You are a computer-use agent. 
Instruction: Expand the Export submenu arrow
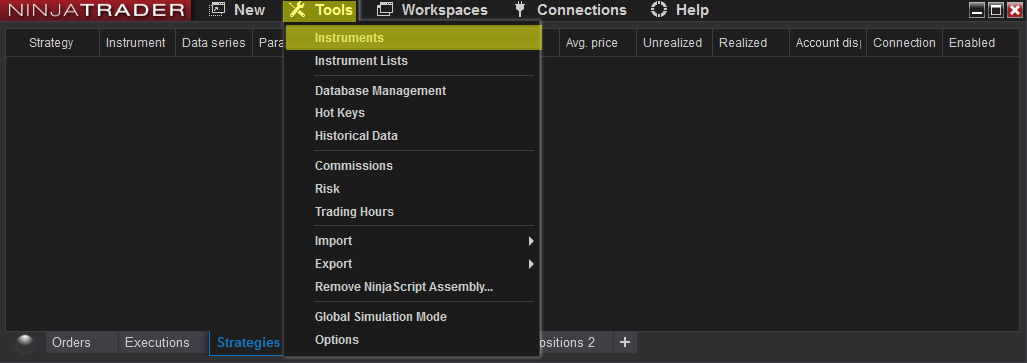[531, 264]
